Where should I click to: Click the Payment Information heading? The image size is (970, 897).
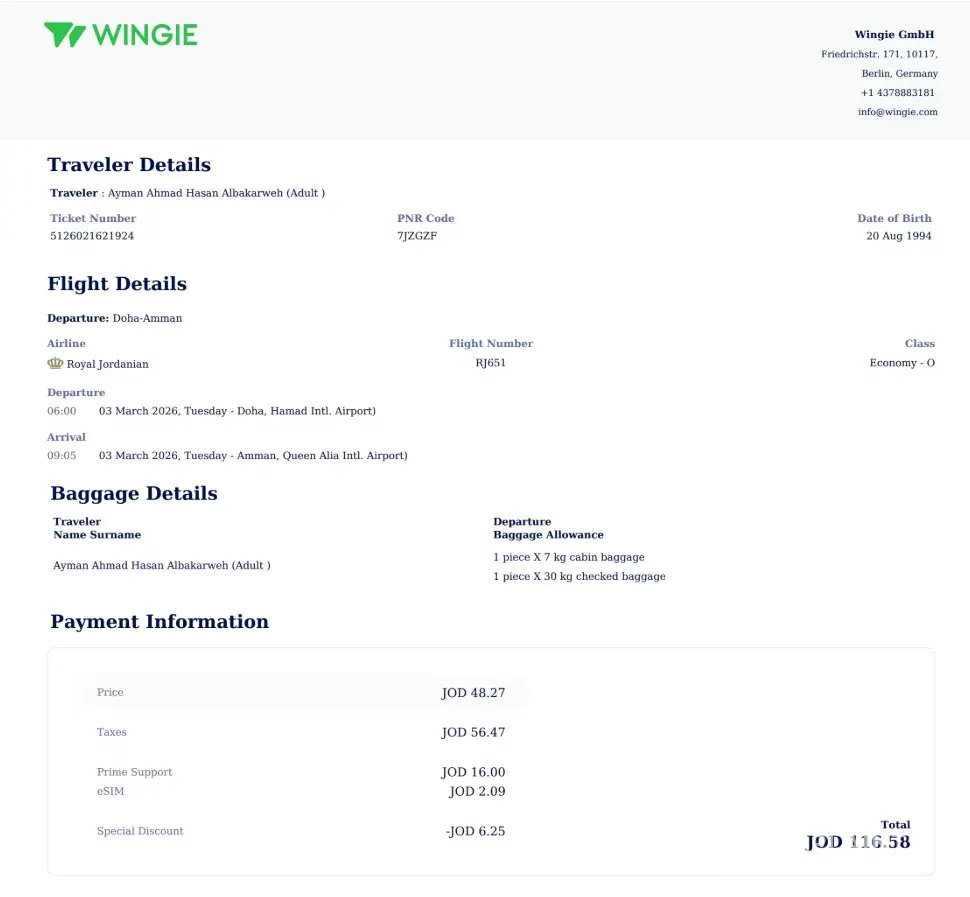coord(160,622)
